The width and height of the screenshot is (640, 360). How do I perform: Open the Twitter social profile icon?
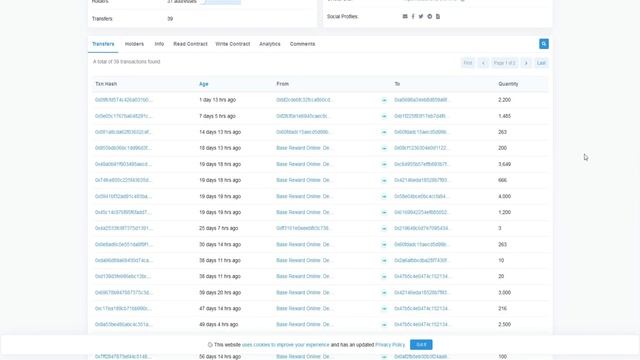coord(421,16)
